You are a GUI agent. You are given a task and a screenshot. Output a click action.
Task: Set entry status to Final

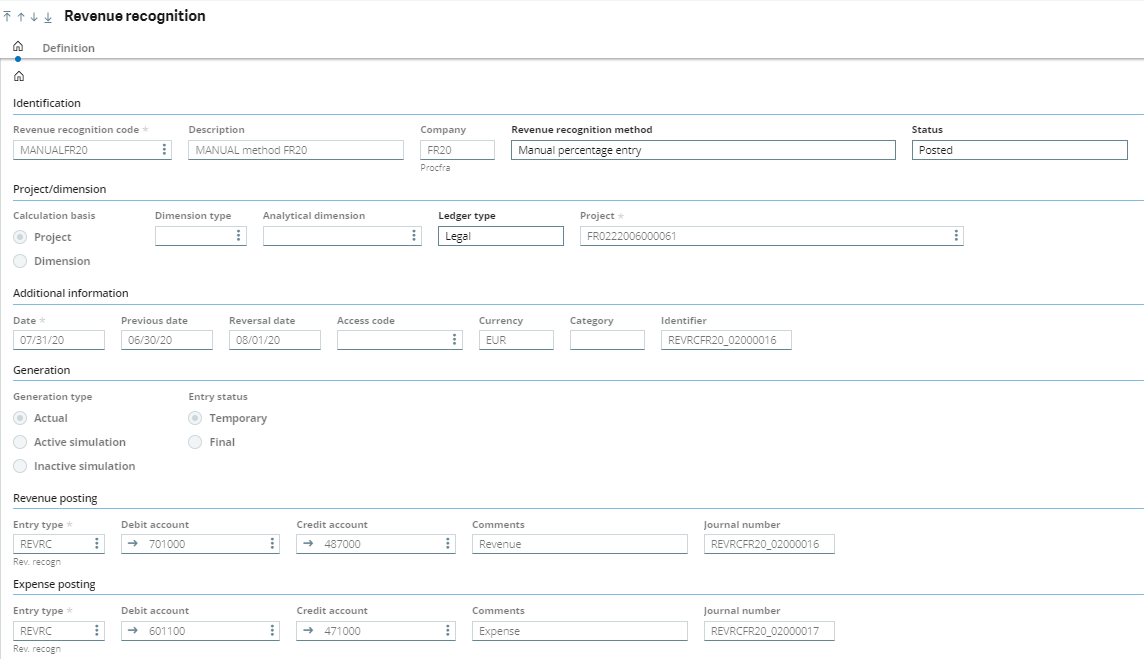[196, 442]
